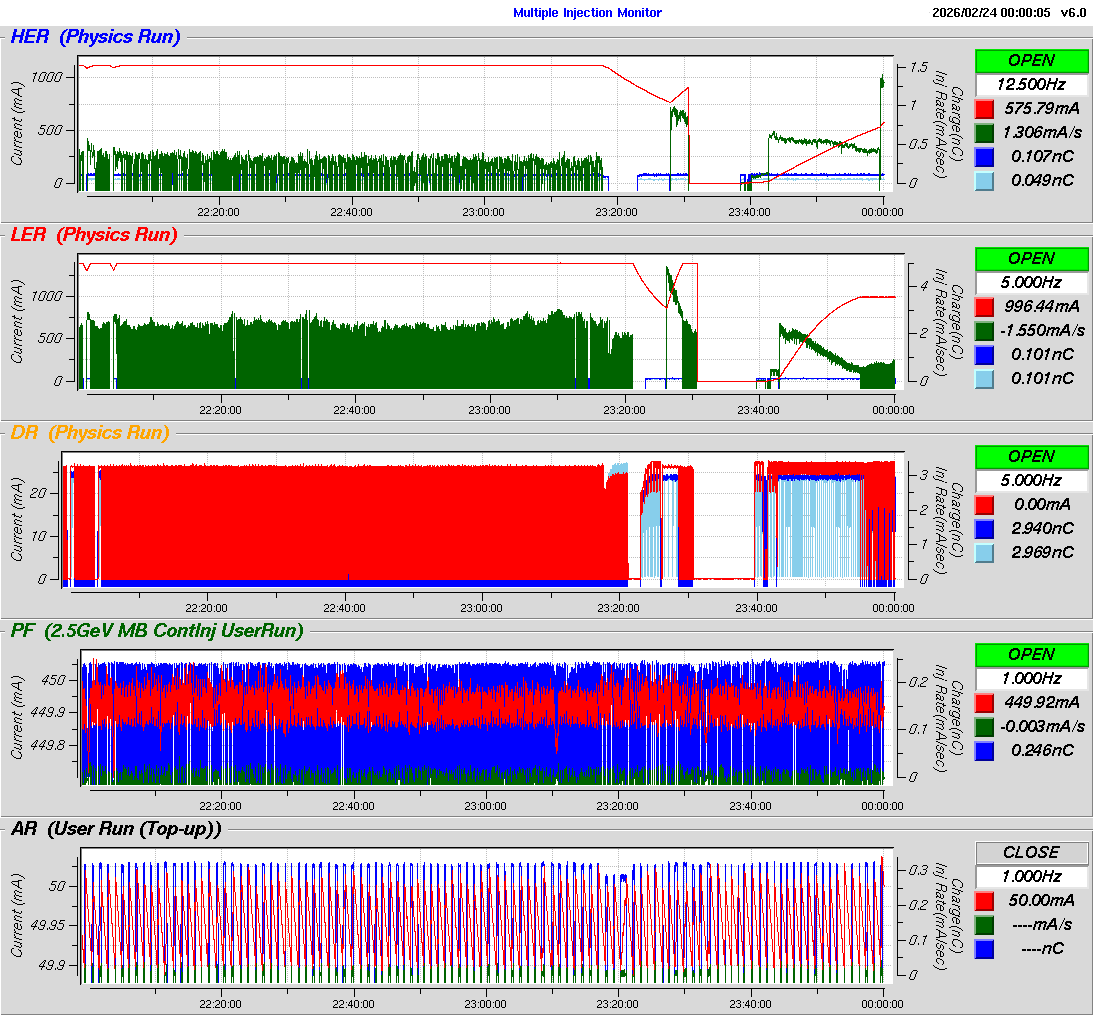The height and width of the screenshot is (1015, 1093).
Task: Click the blue AR charge legend swatch
Action: click(x=984, y=948)
